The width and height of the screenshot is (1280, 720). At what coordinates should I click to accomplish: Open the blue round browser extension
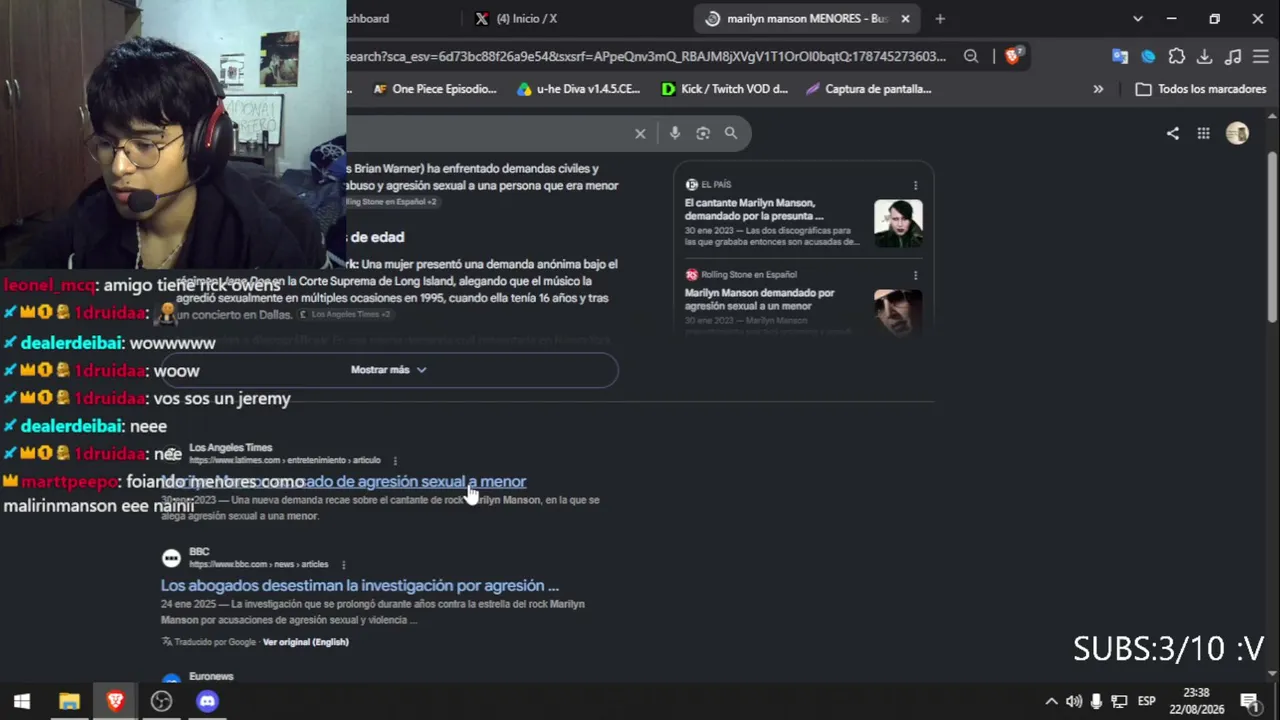pyautogui.click(x=1148, y=56)
